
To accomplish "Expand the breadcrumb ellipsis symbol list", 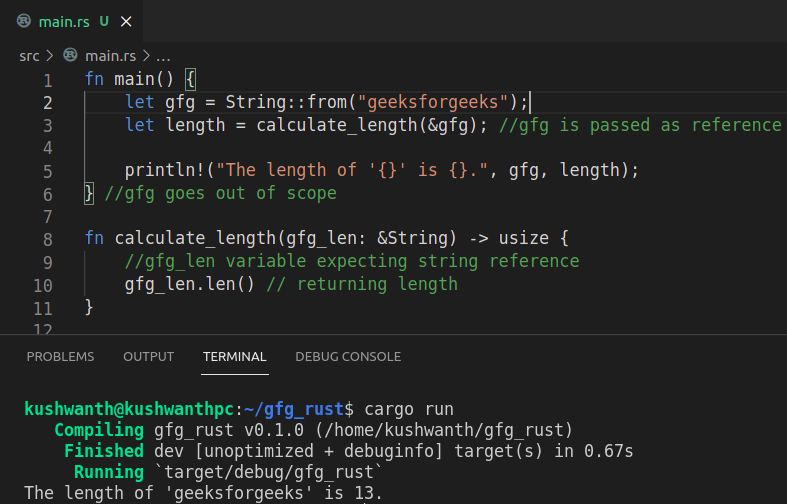I will (163, 56).
